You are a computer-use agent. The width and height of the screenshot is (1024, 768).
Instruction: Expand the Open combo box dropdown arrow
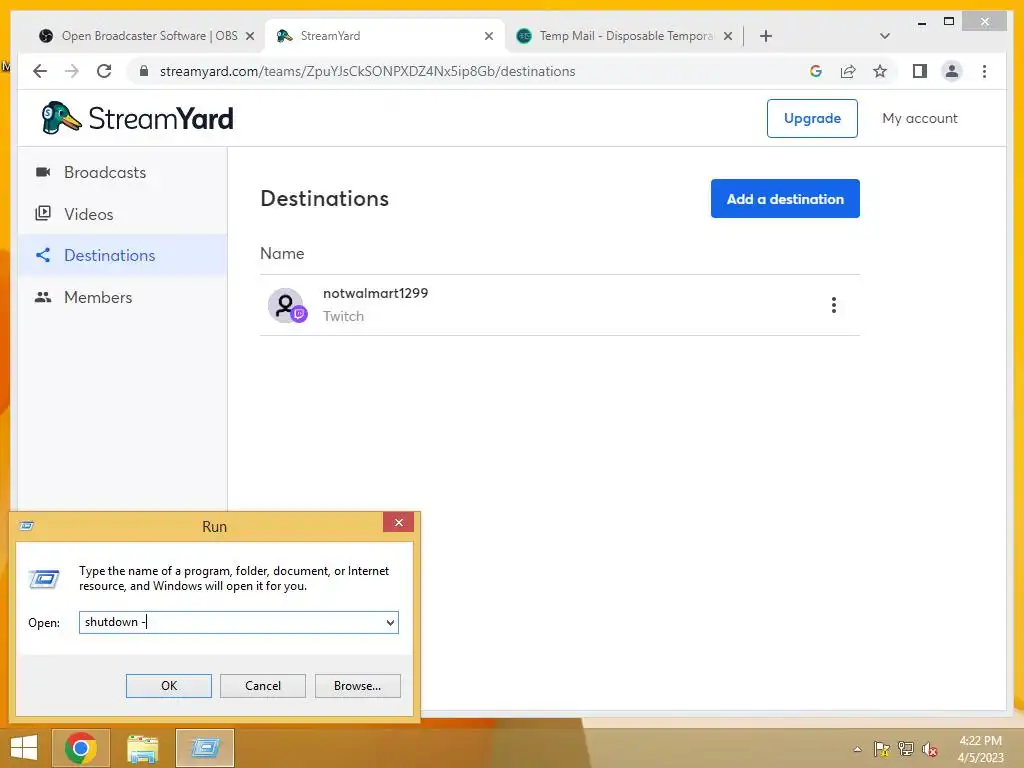390,622
